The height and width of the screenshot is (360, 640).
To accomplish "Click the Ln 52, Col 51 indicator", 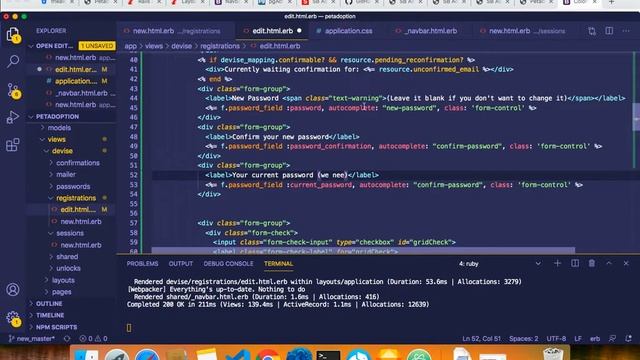I will tap(481, 338).
